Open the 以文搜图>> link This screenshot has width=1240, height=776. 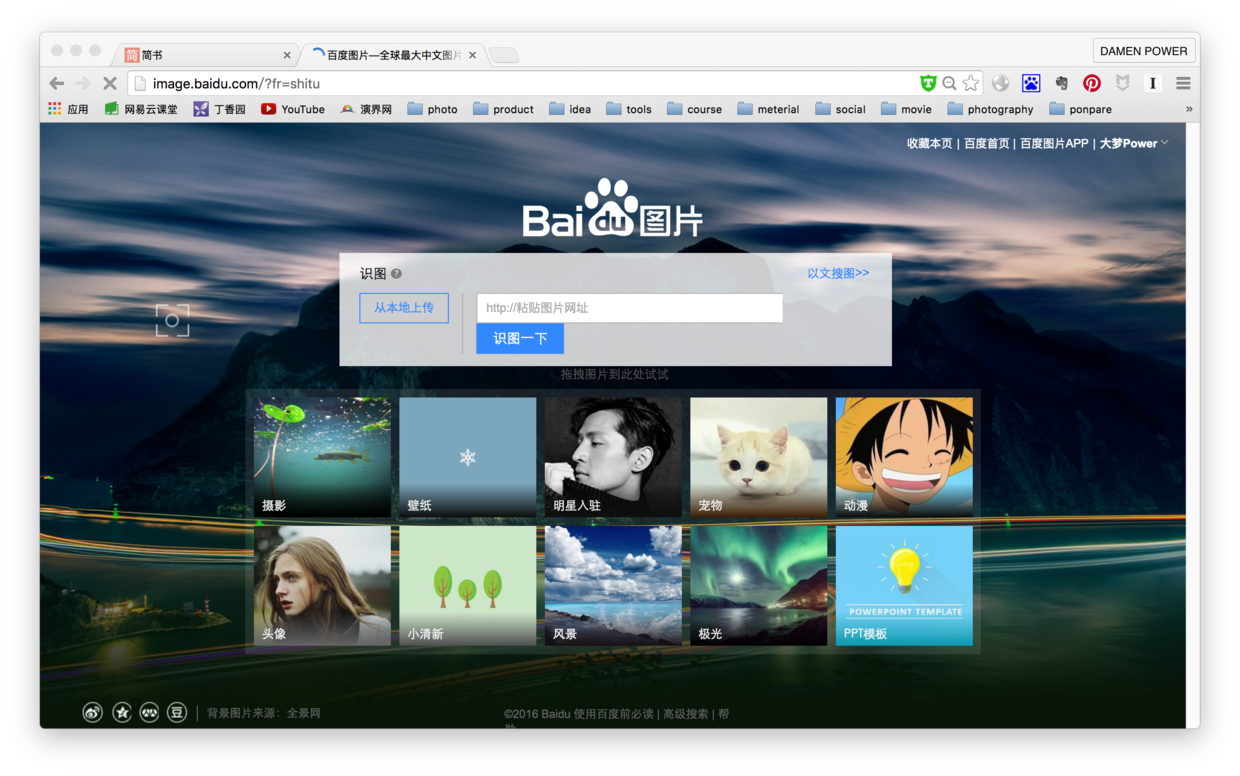coord(838,273)
